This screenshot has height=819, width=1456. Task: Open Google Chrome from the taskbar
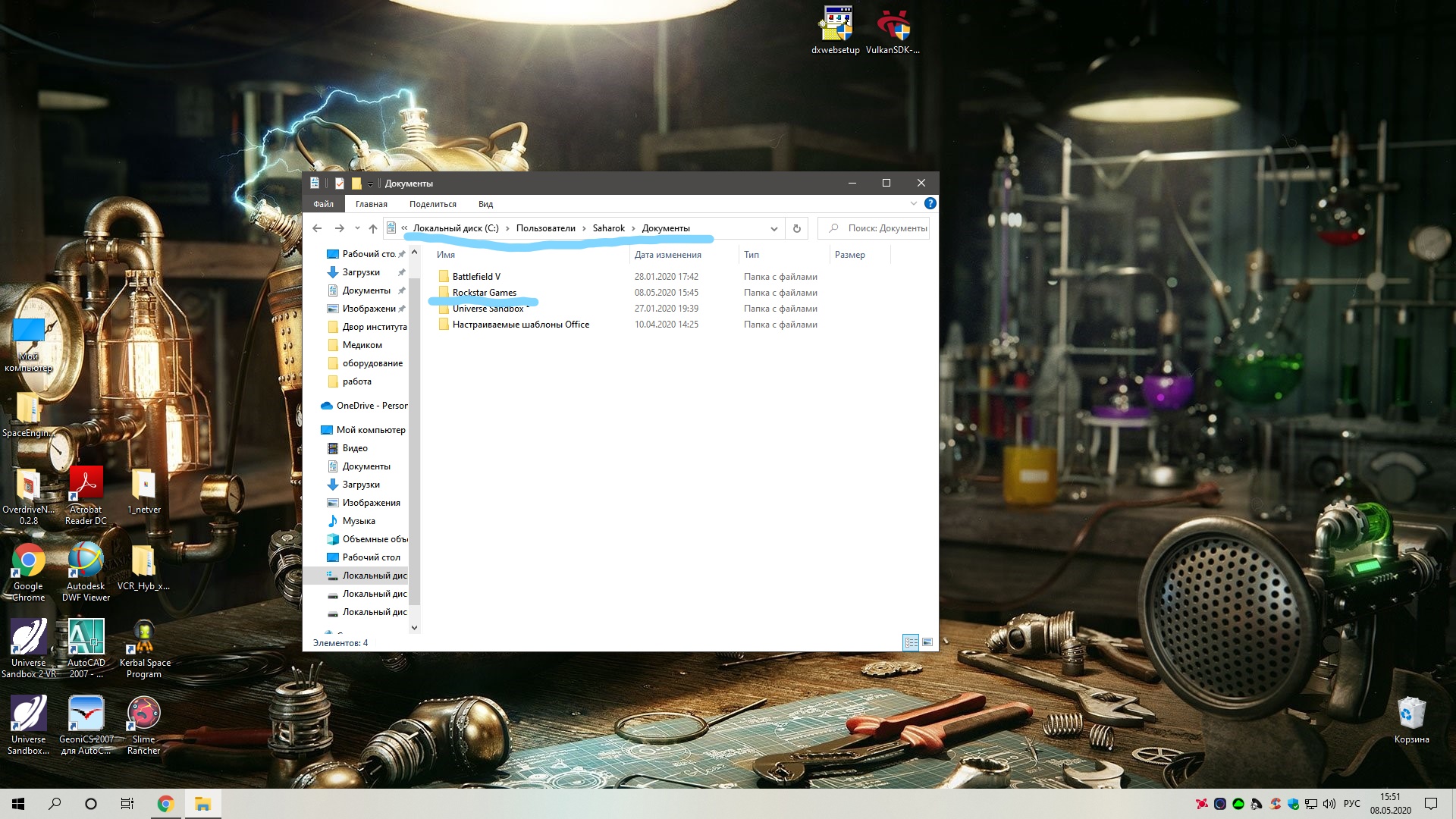(x=165, y=804)
